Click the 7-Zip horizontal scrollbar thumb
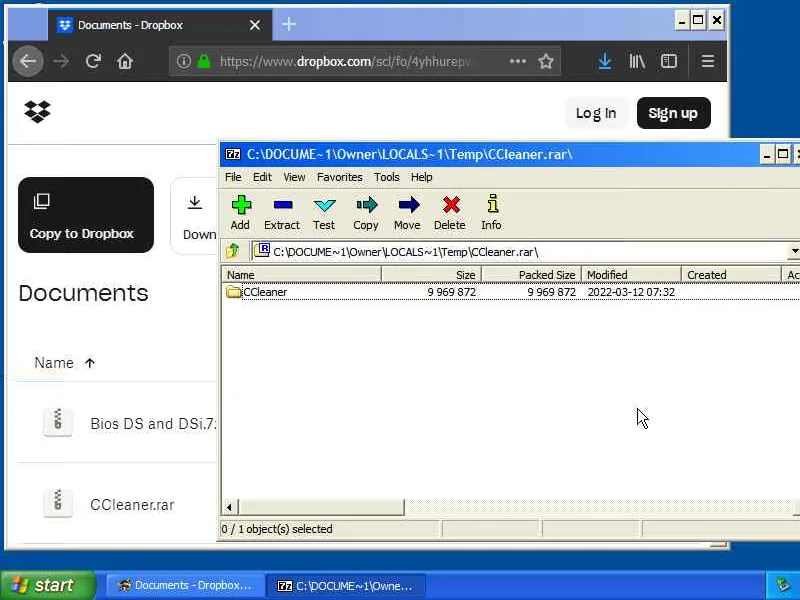Image resolution: width=800 pixels, height=600 pixels. tap(321, 507)
